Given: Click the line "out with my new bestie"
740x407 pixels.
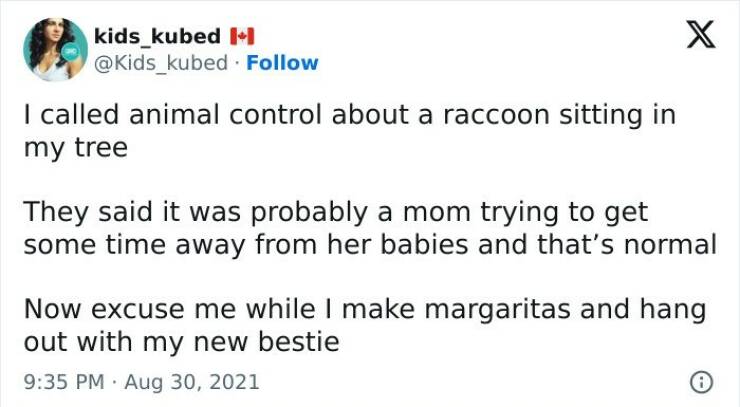Looking at the screenshot, I should point(181,341).
